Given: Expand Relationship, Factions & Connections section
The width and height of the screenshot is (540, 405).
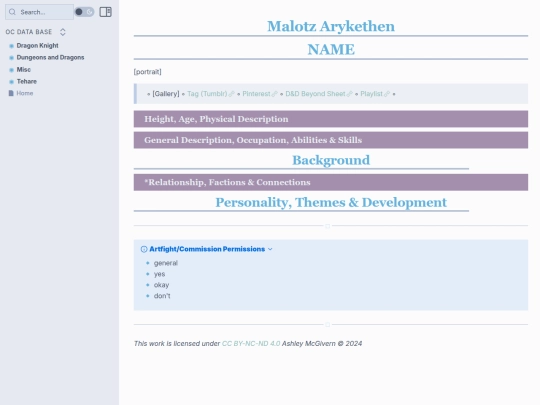Looking at the screenshot, I should [331, 182].
